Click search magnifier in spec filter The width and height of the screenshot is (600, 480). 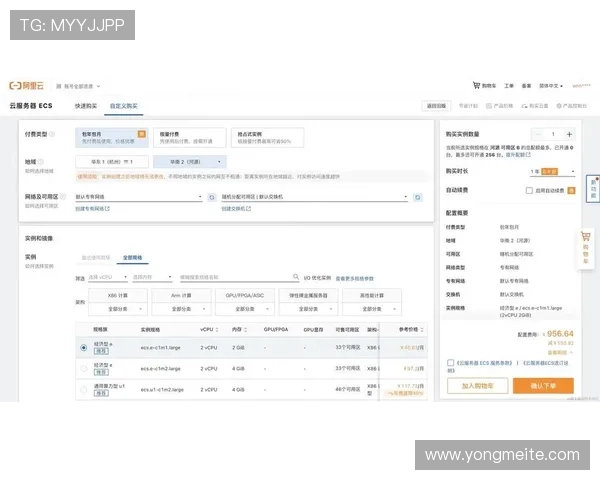pyautogui.click(x=296, y=276)
